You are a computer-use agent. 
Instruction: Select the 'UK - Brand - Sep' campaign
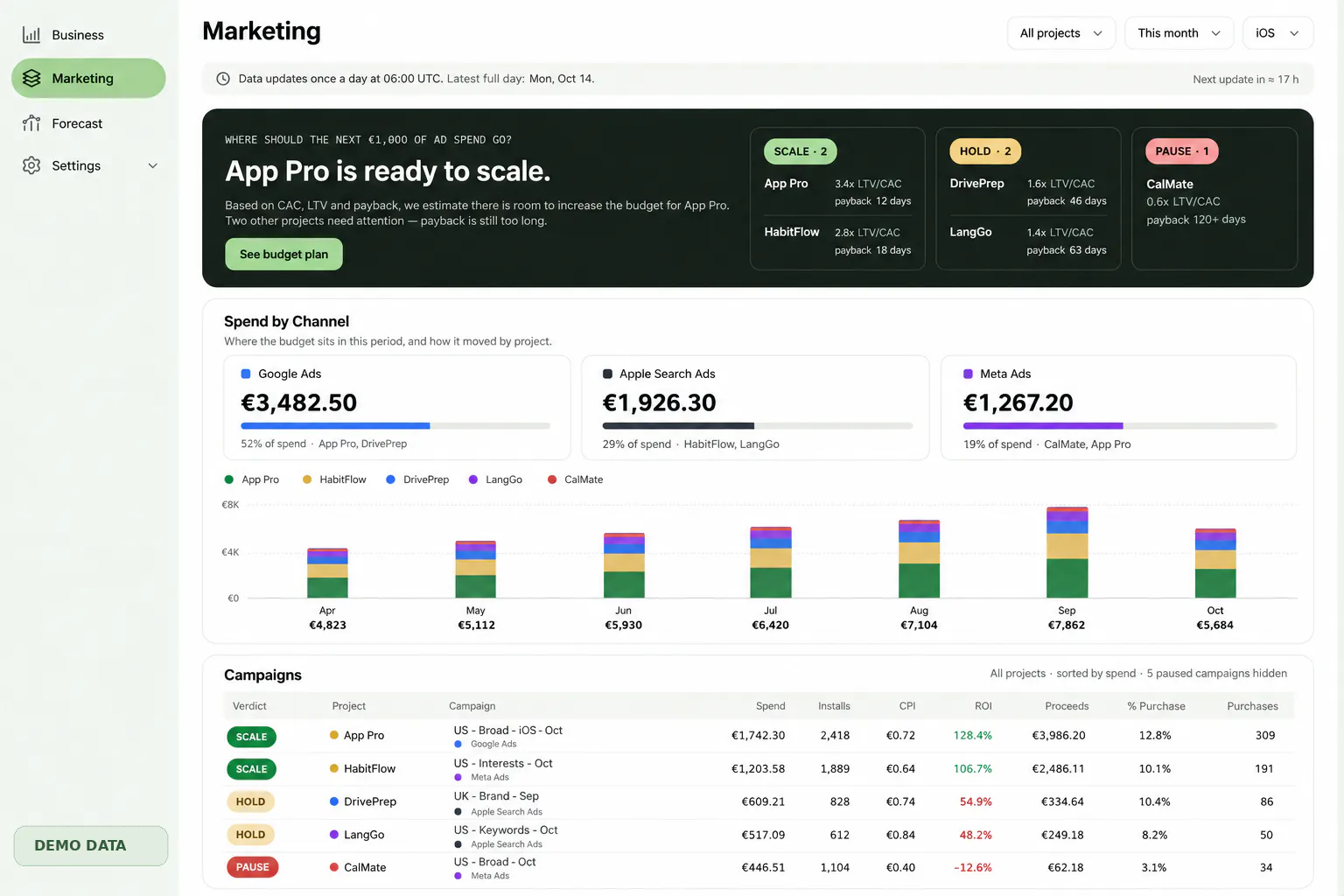click(496, 796)
